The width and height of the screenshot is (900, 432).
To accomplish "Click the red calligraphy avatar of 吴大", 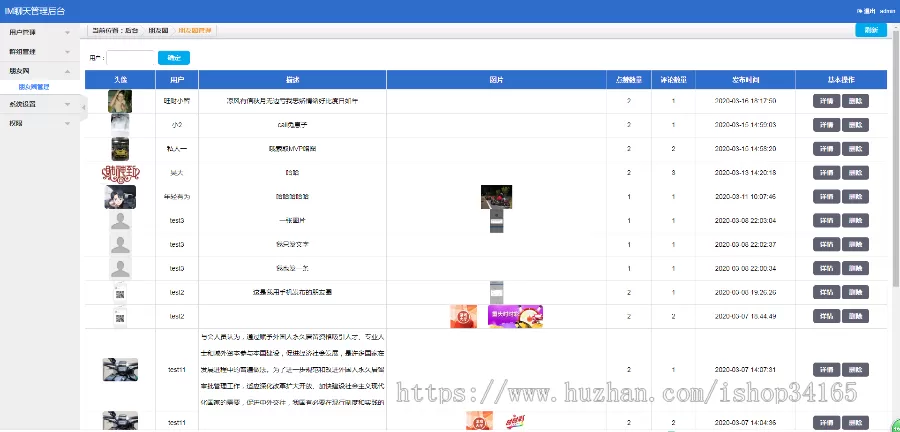I will (120, 172).
